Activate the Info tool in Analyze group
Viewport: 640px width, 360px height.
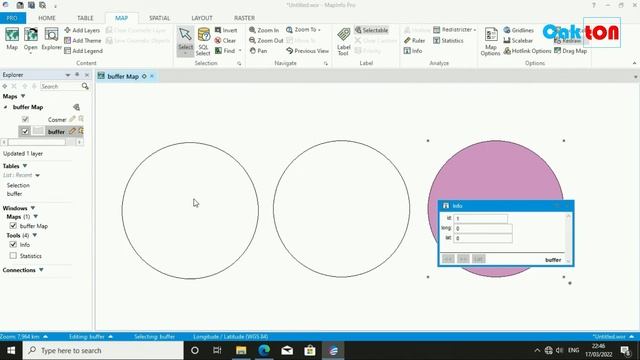click(413, 51)
